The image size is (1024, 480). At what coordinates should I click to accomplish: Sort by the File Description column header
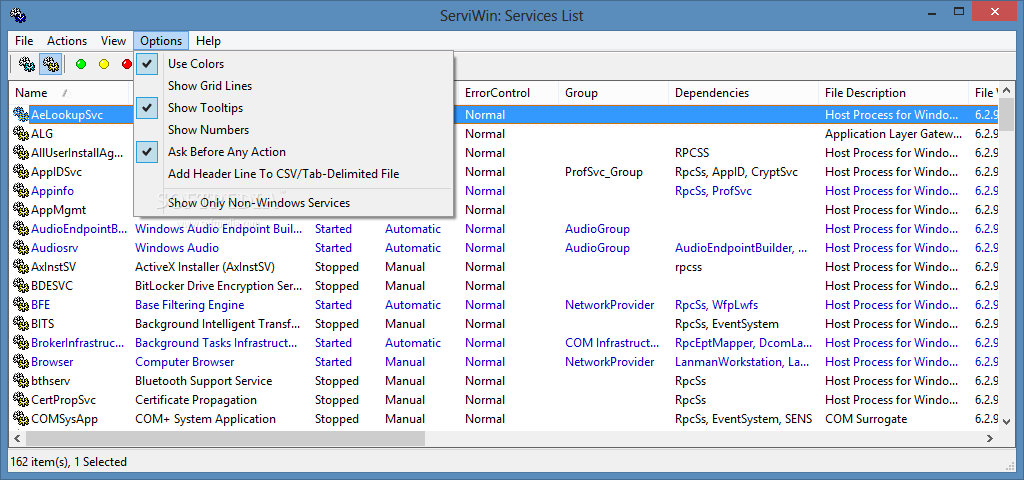pos(893,93)
